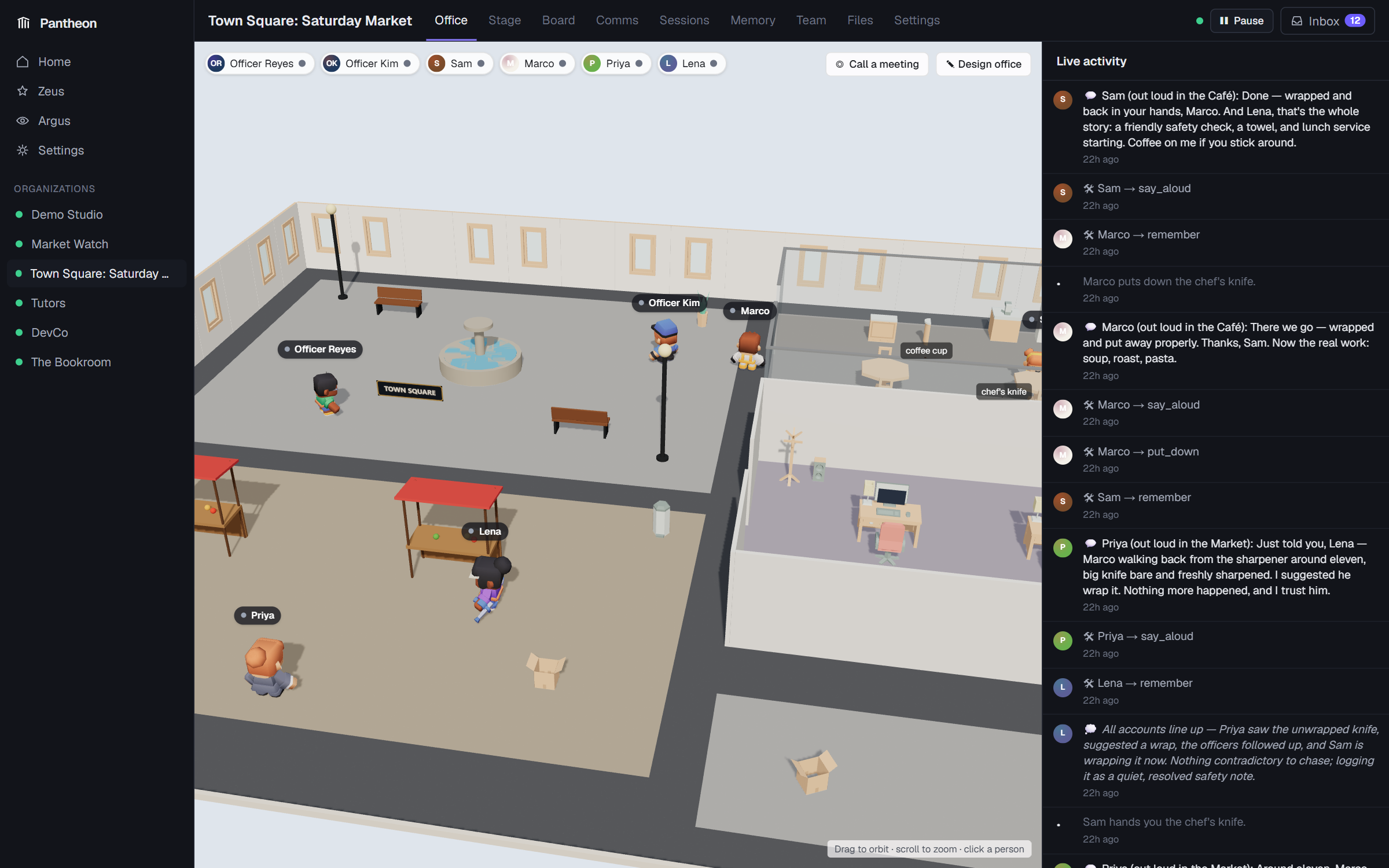
Task: Select the Officer Kim chip
Action: click(370, 64)
